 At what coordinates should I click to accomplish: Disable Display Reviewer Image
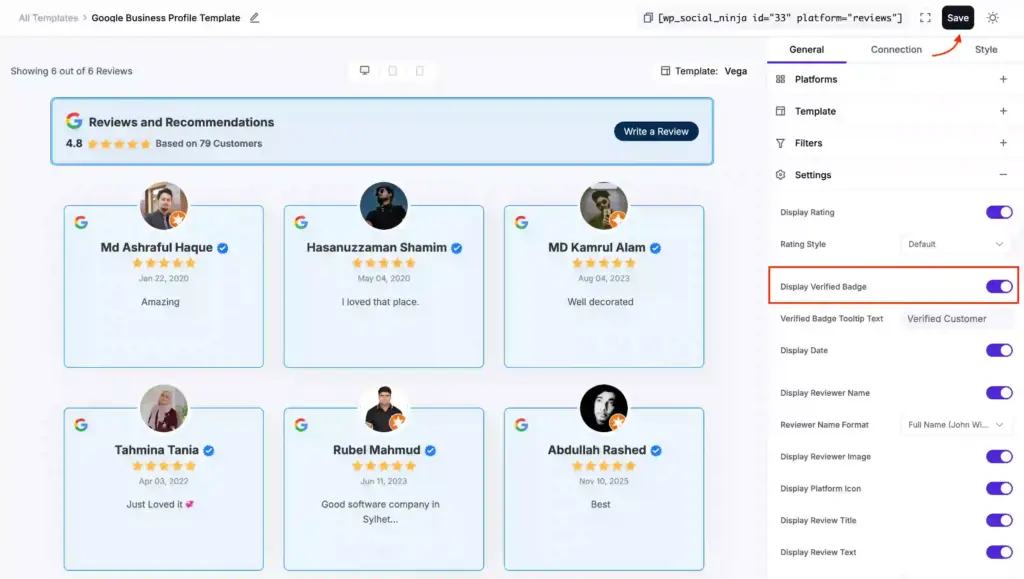click(999, 456)
